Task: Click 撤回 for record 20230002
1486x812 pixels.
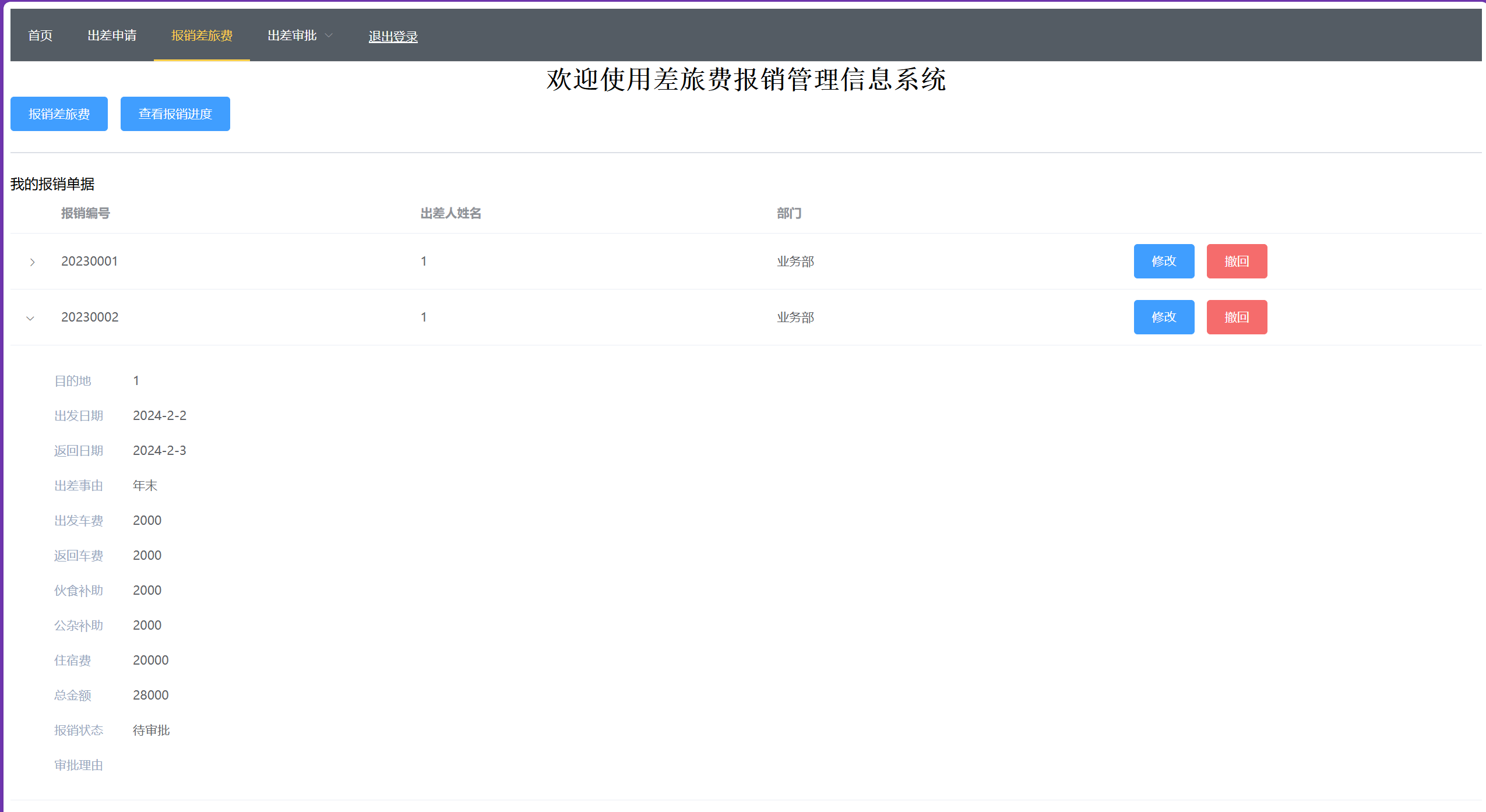Action: click(1237, 317)
